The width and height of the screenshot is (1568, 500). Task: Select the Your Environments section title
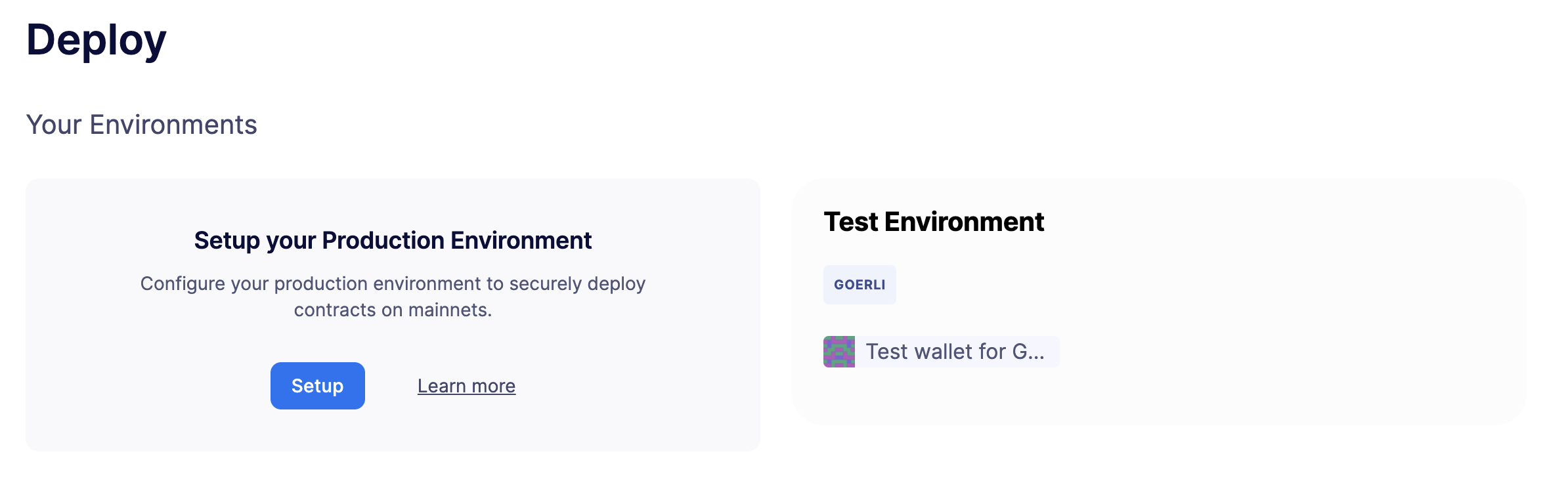(141, 123)
